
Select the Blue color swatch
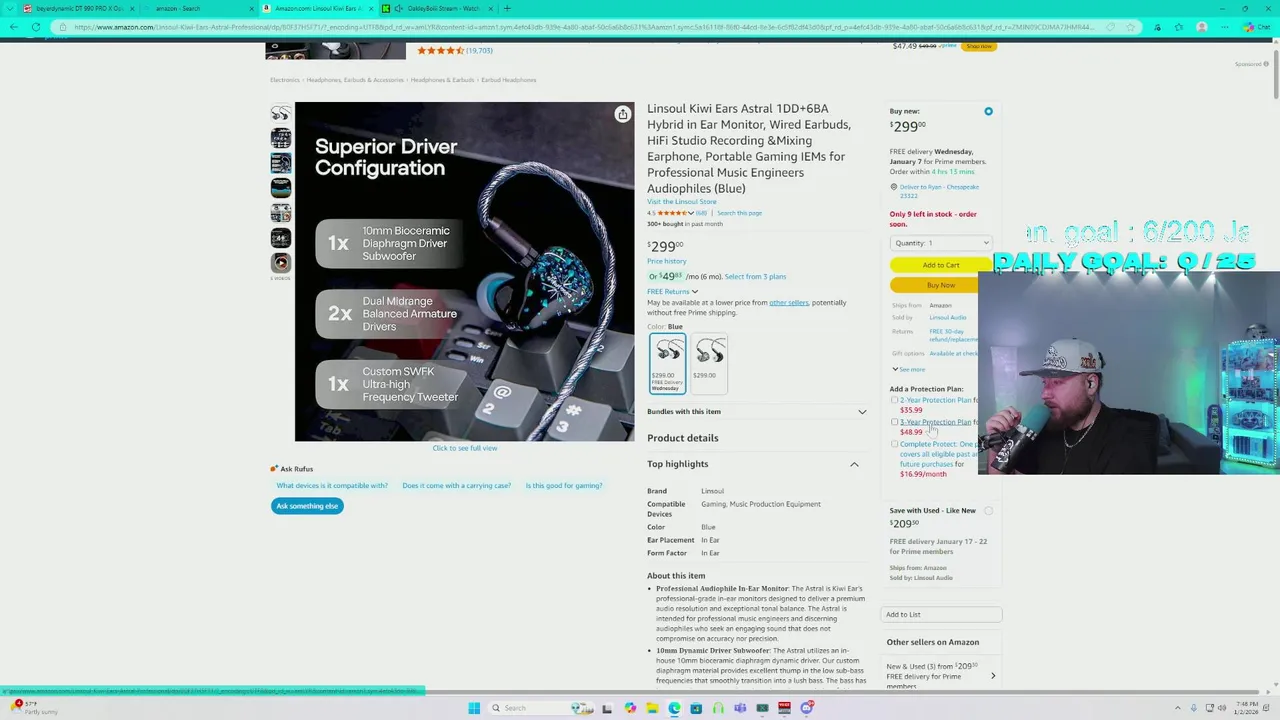pos(667,363)
